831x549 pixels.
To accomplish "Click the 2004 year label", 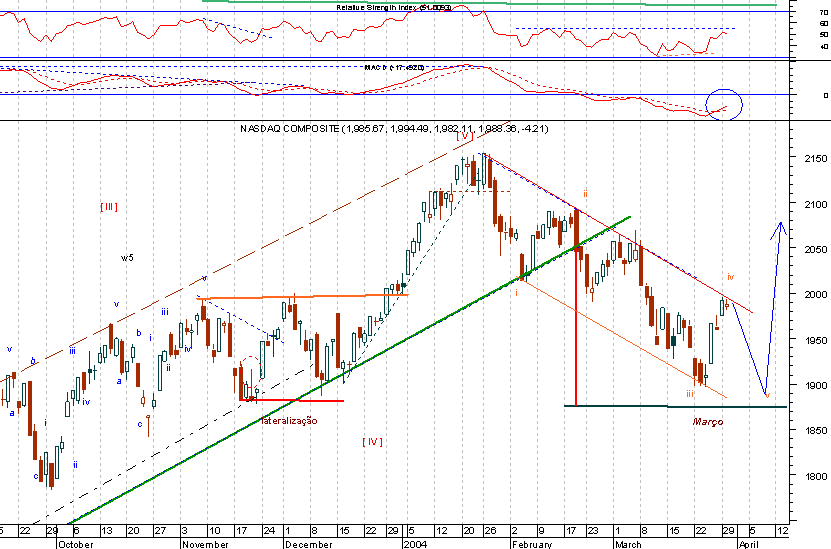I will 416,544.
